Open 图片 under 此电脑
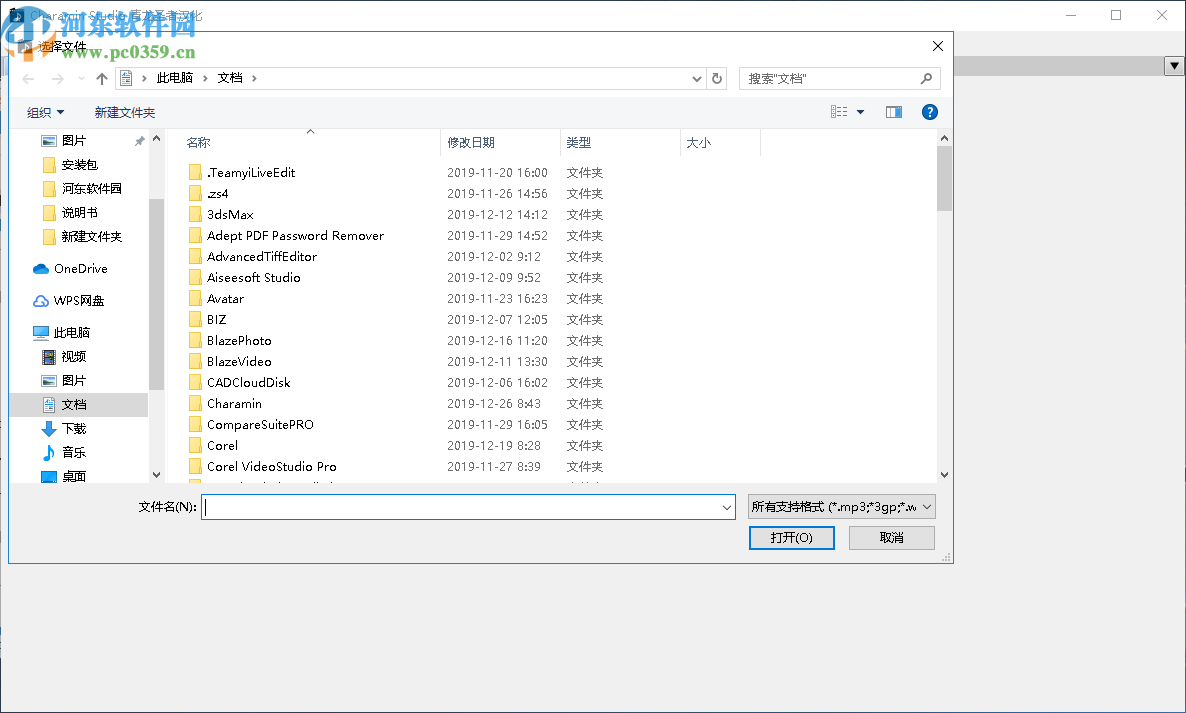The width and height of the screenshot is (1186, 713). 74,381
